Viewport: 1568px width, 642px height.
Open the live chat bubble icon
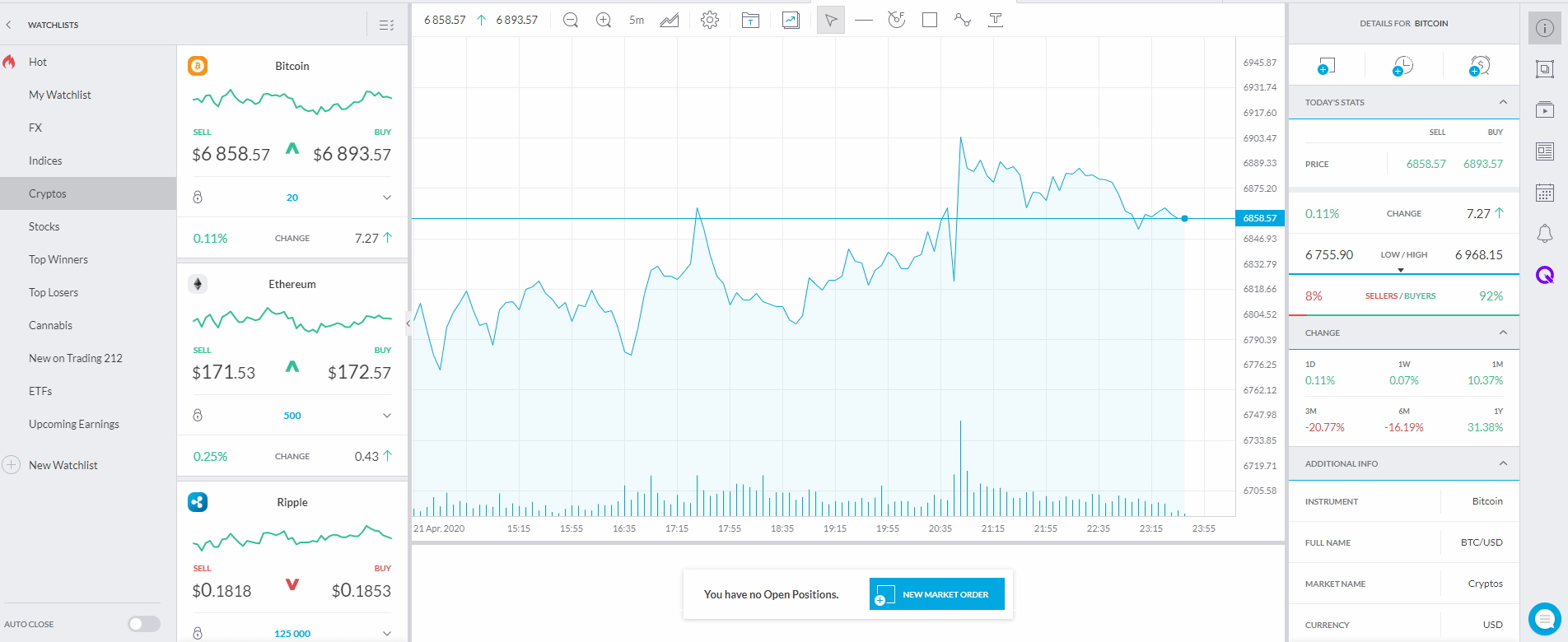tap(1545, 620)
